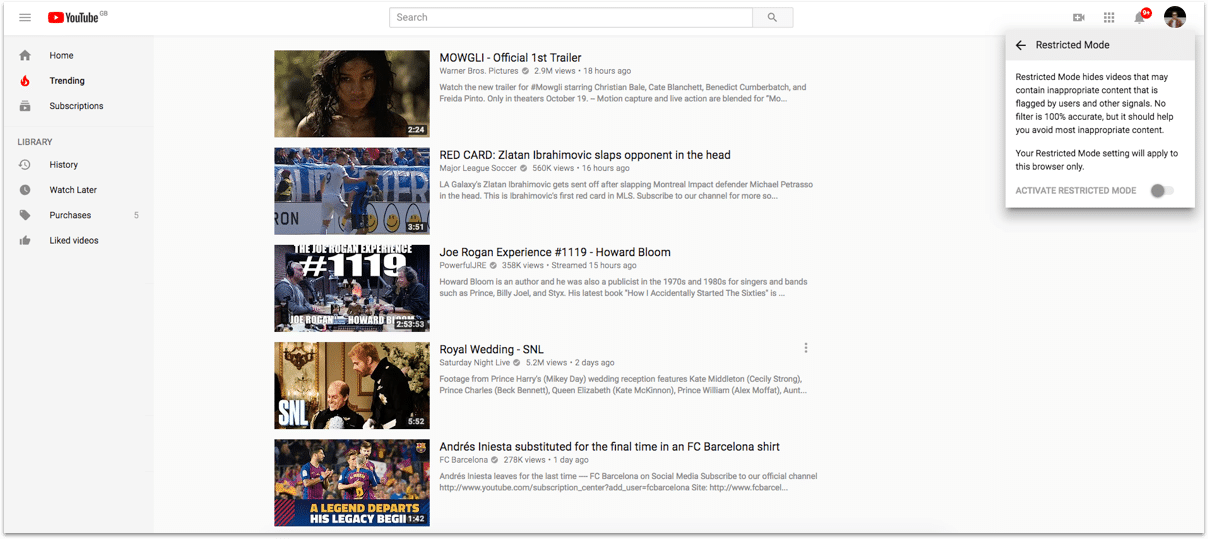This screenshot has height=539, width=1208.
Task: Click MOWGLI description mentioning Christian Bale
Action: point(623,93)
